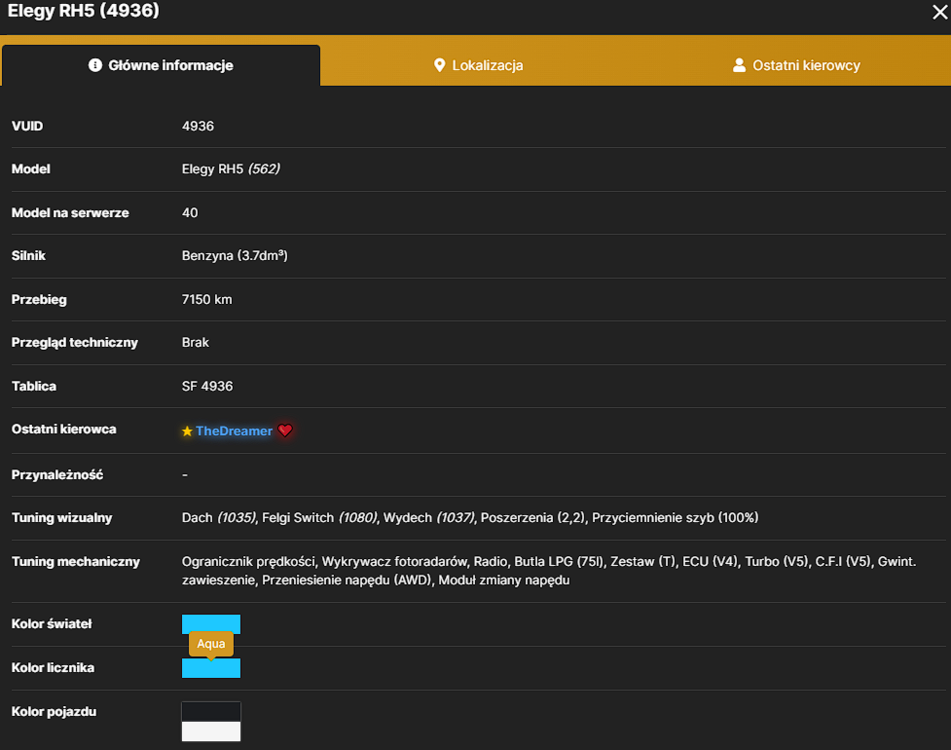Click the Tuning mechaniczny row label
The height and width of the screenshot is (750, 951).
(76, 561)
